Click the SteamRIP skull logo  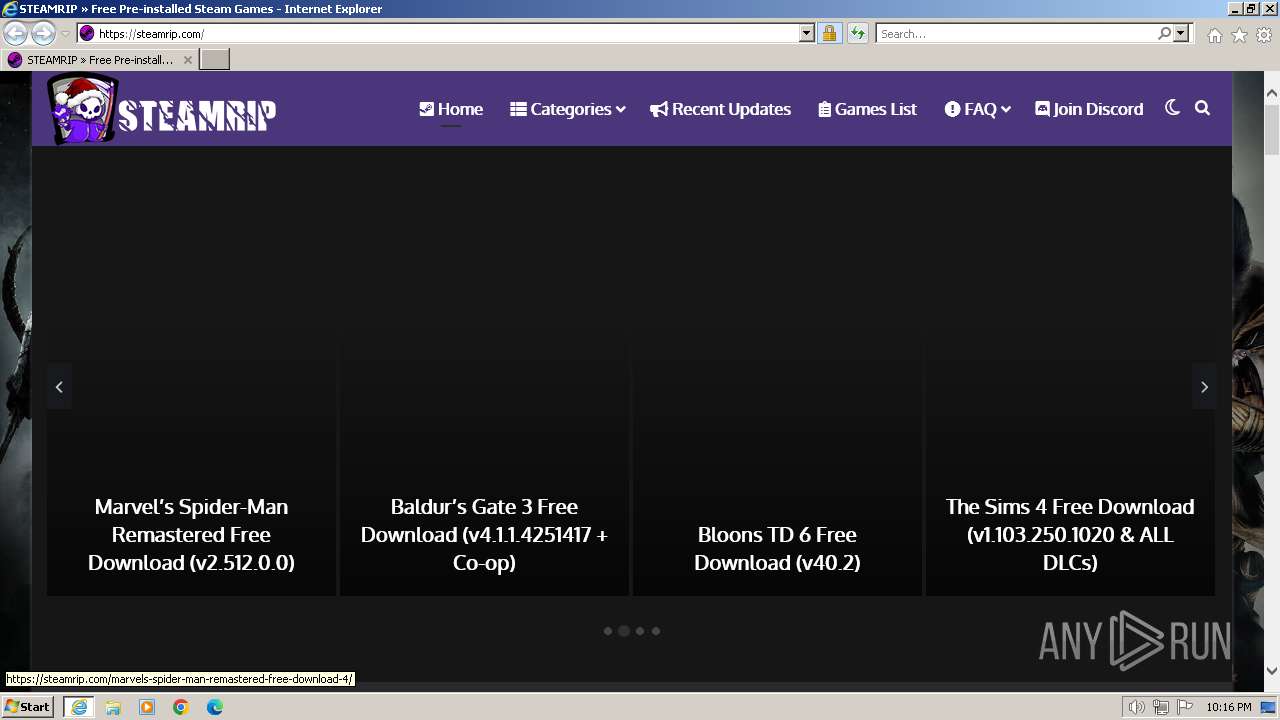[x=162, y=109]
